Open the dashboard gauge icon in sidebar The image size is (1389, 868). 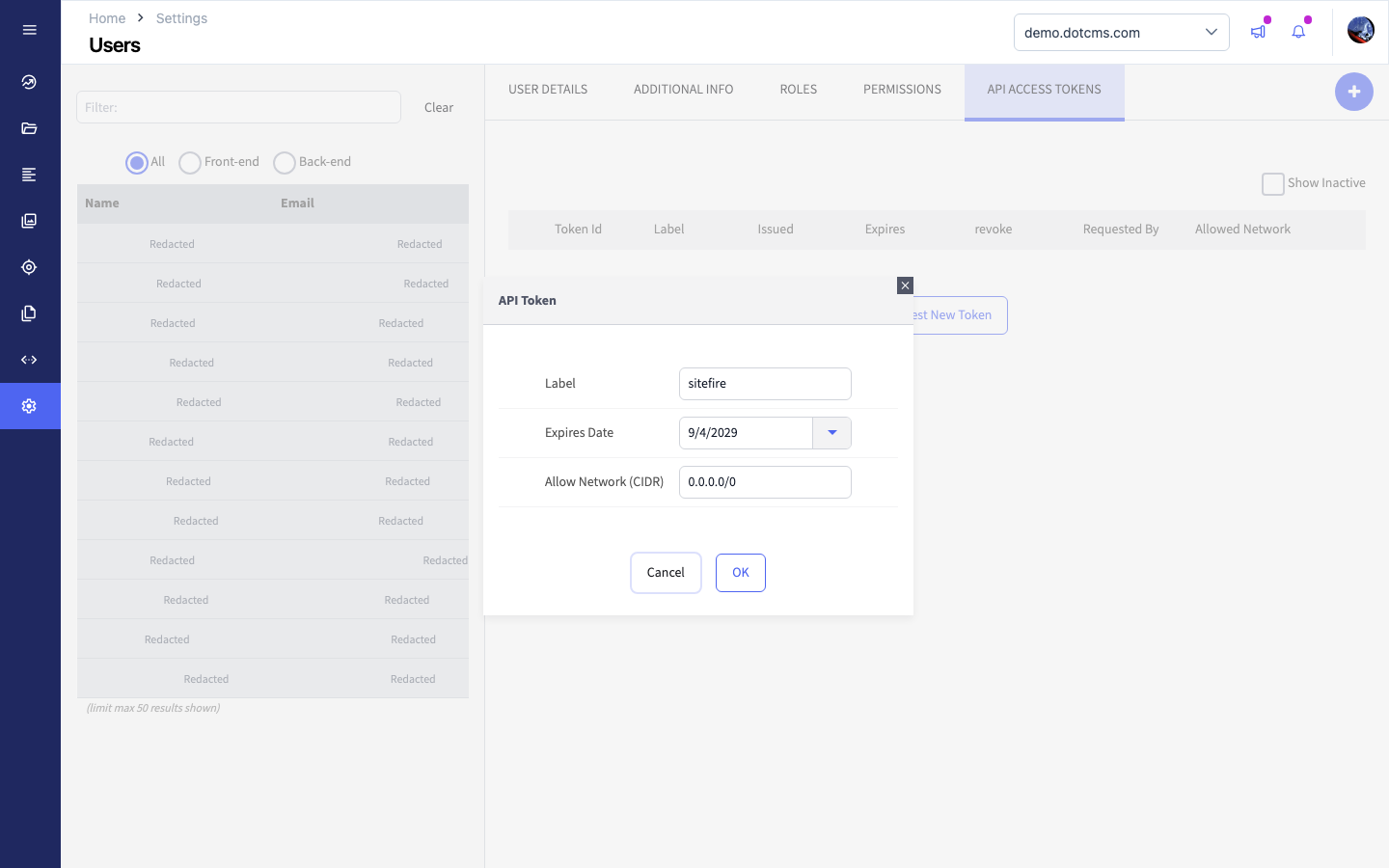tap(30, 82)
